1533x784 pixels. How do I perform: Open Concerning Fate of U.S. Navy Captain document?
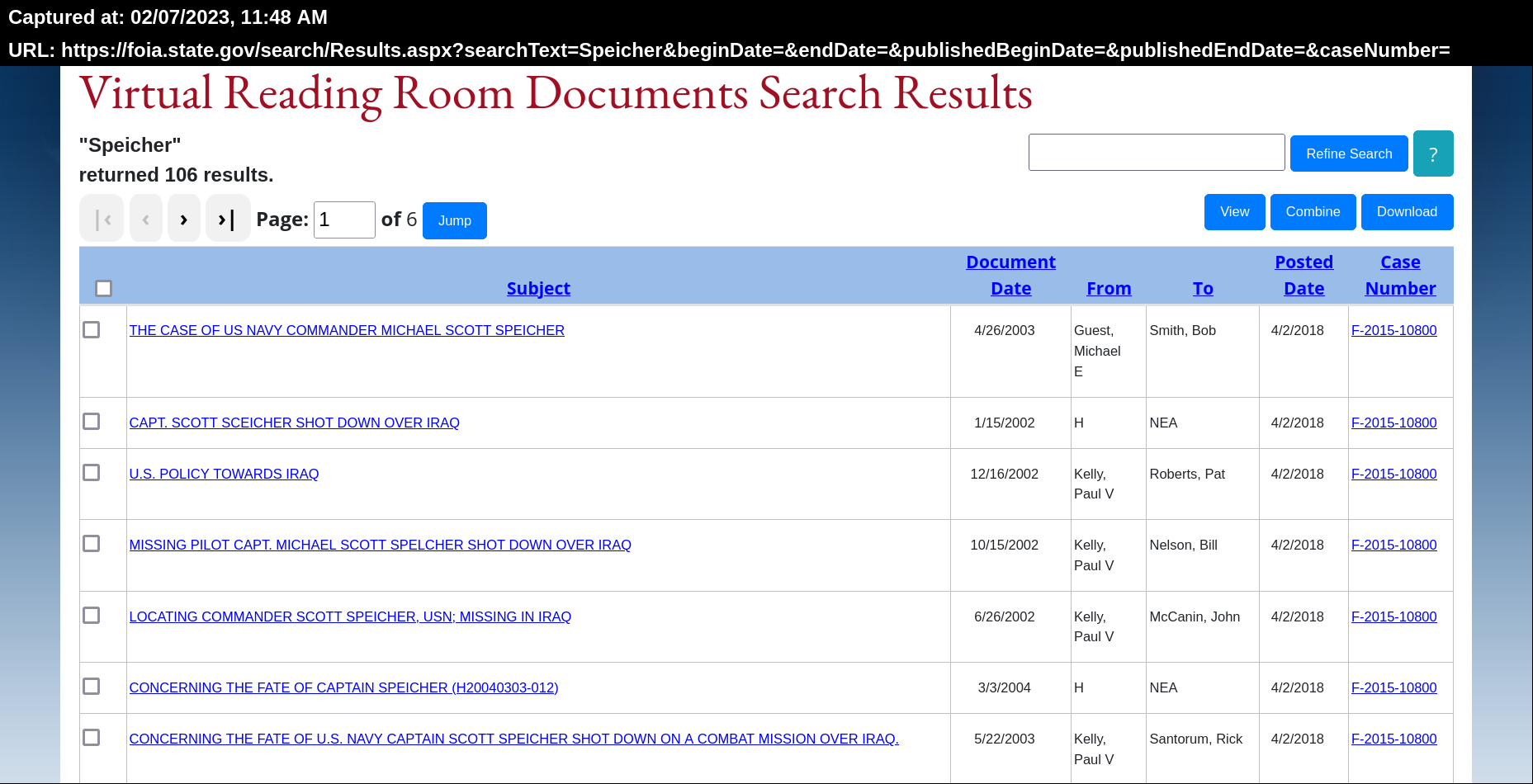click(513, 739)
